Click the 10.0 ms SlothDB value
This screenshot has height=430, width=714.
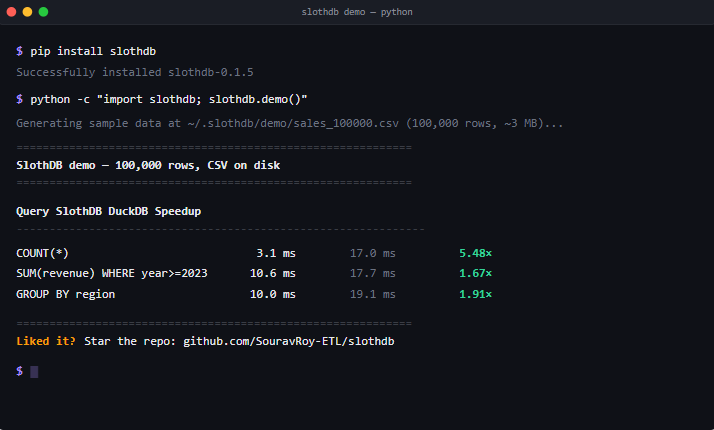[273, 294]
